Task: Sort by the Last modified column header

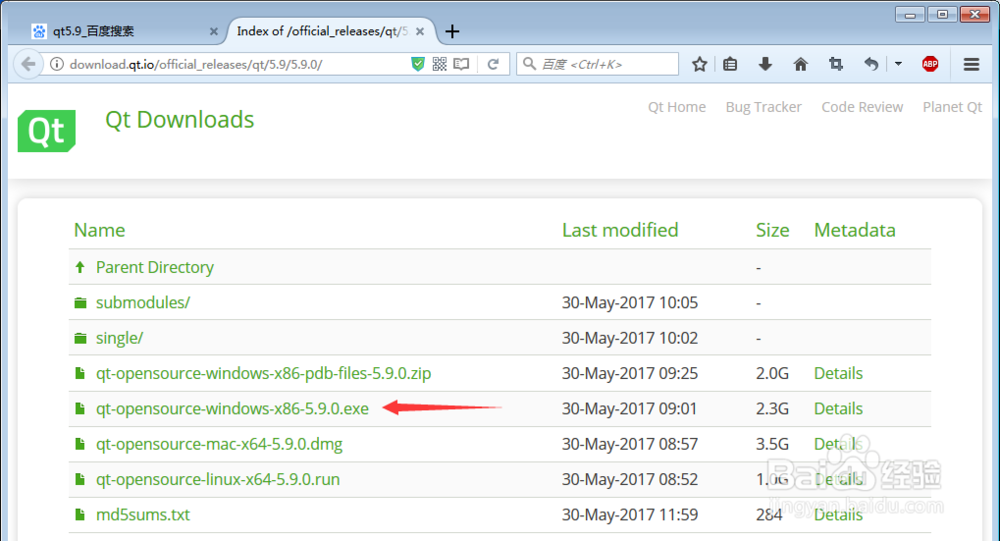Action: (620, 230)
